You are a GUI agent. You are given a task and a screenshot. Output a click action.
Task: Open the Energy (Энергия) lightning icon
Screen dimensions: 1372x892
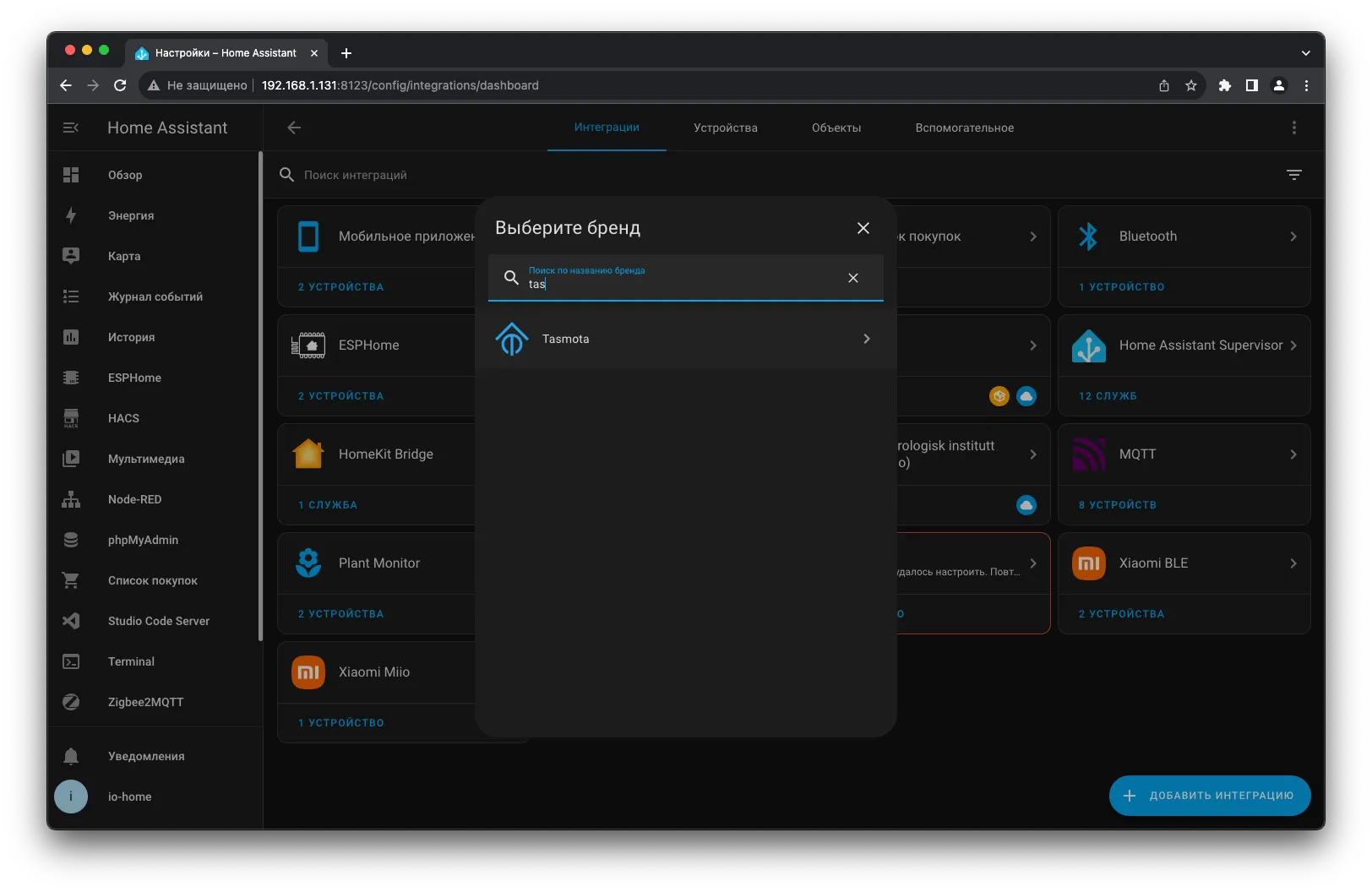[71, 215]
